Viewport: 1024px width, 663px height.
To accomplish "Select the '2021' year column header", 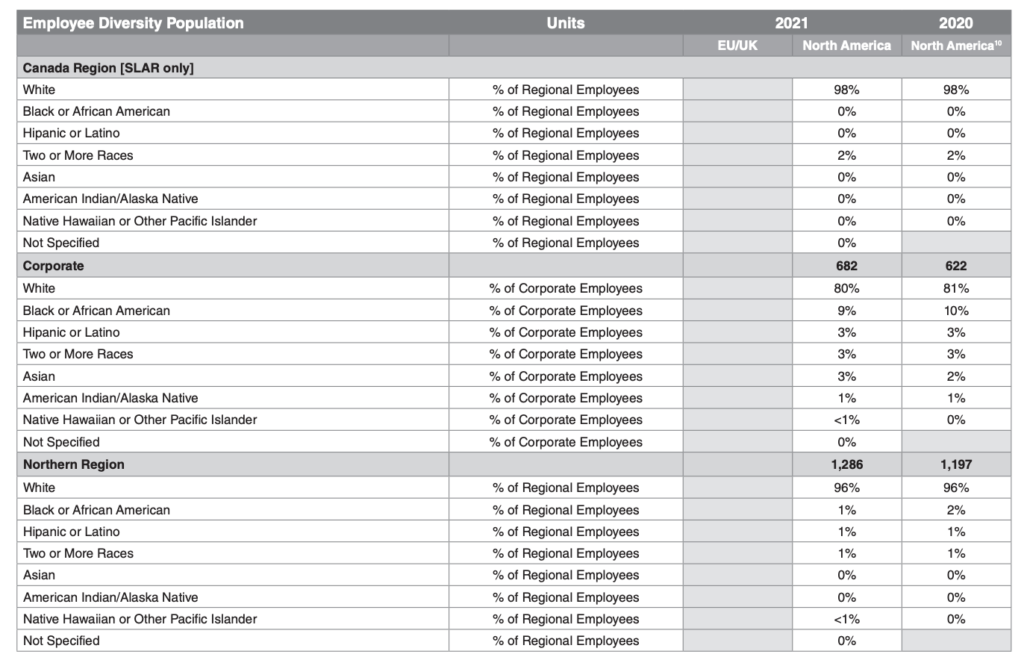I will tap(791, 23).
